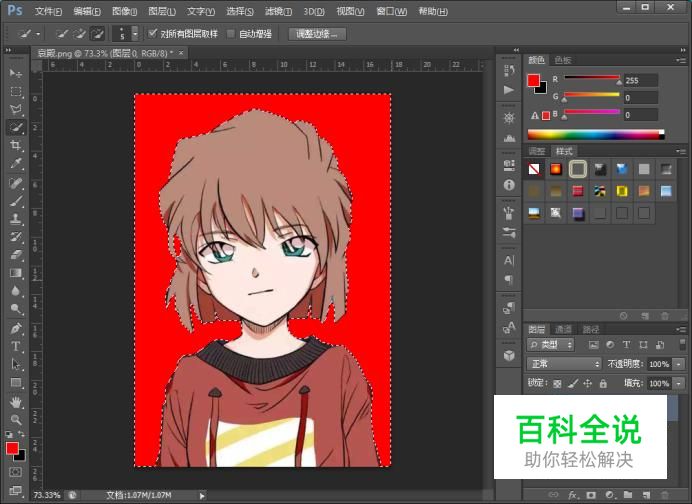Toggle lock transparent pixels
Viewport: 692px width, 504px height.
pos(557,384)
